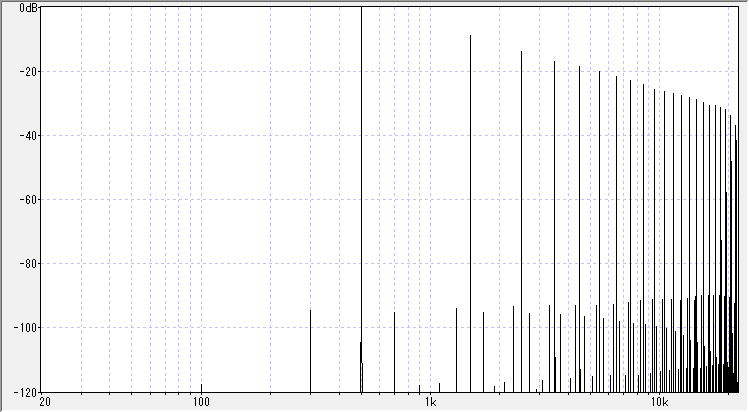Click the short spectral line at 100 Hz
Screen dimensions: 749x412
coord(201,388)
